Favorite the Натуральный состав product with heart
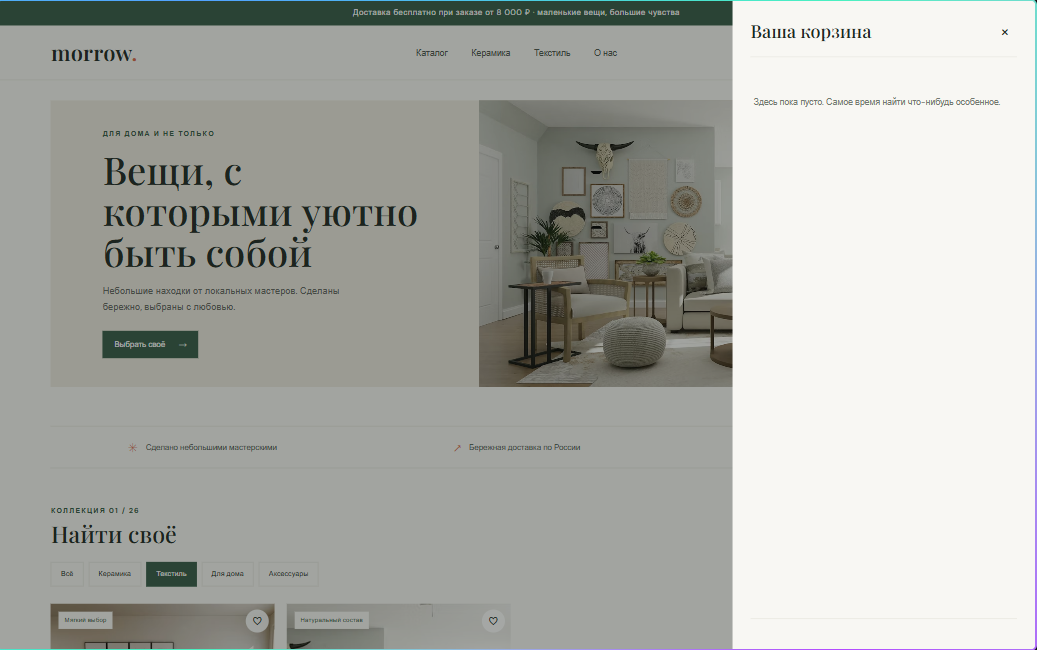This screenshot has width=1037, height=650. 493,621
